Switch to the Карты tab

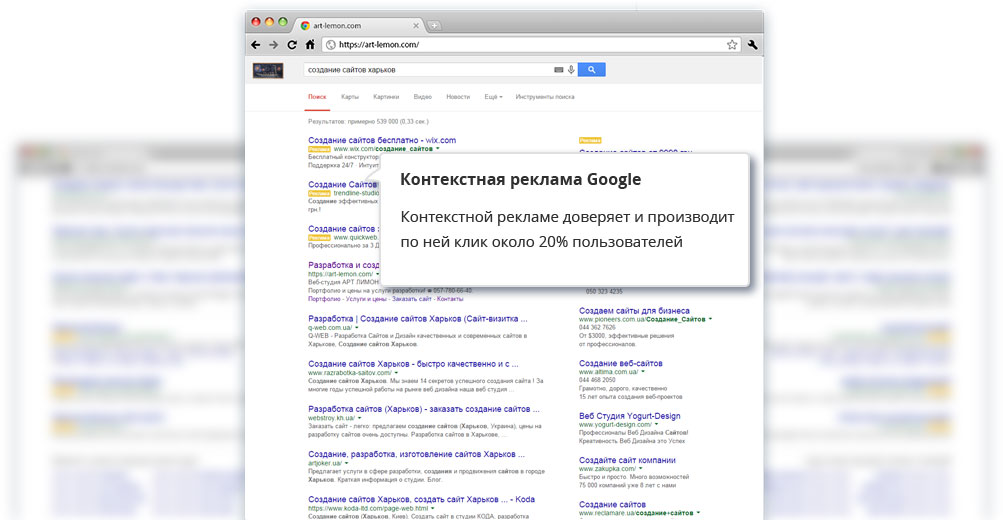click(350, 97)
